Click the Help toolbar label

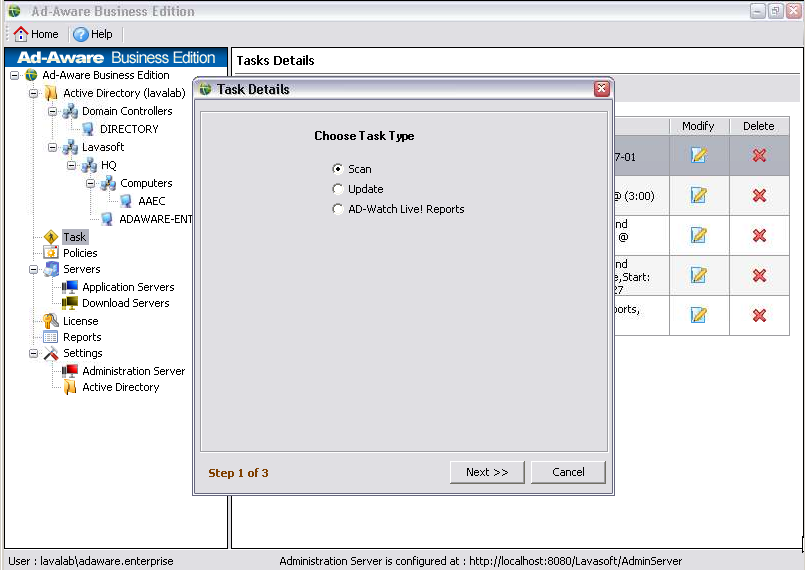click(x=102, y=34)
